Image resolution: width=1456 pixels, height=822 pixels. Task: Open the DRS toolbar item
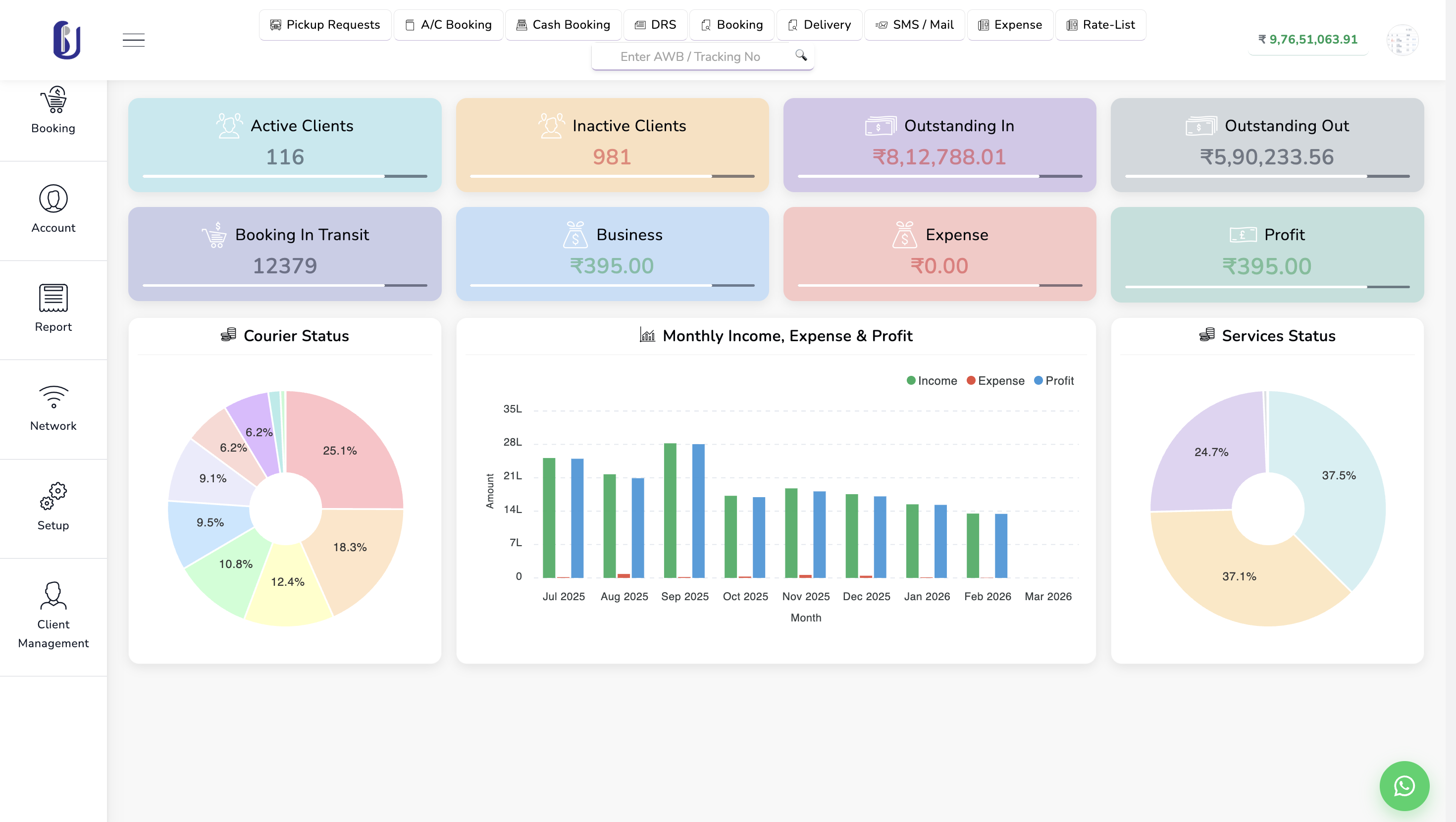tap(656, 24)
